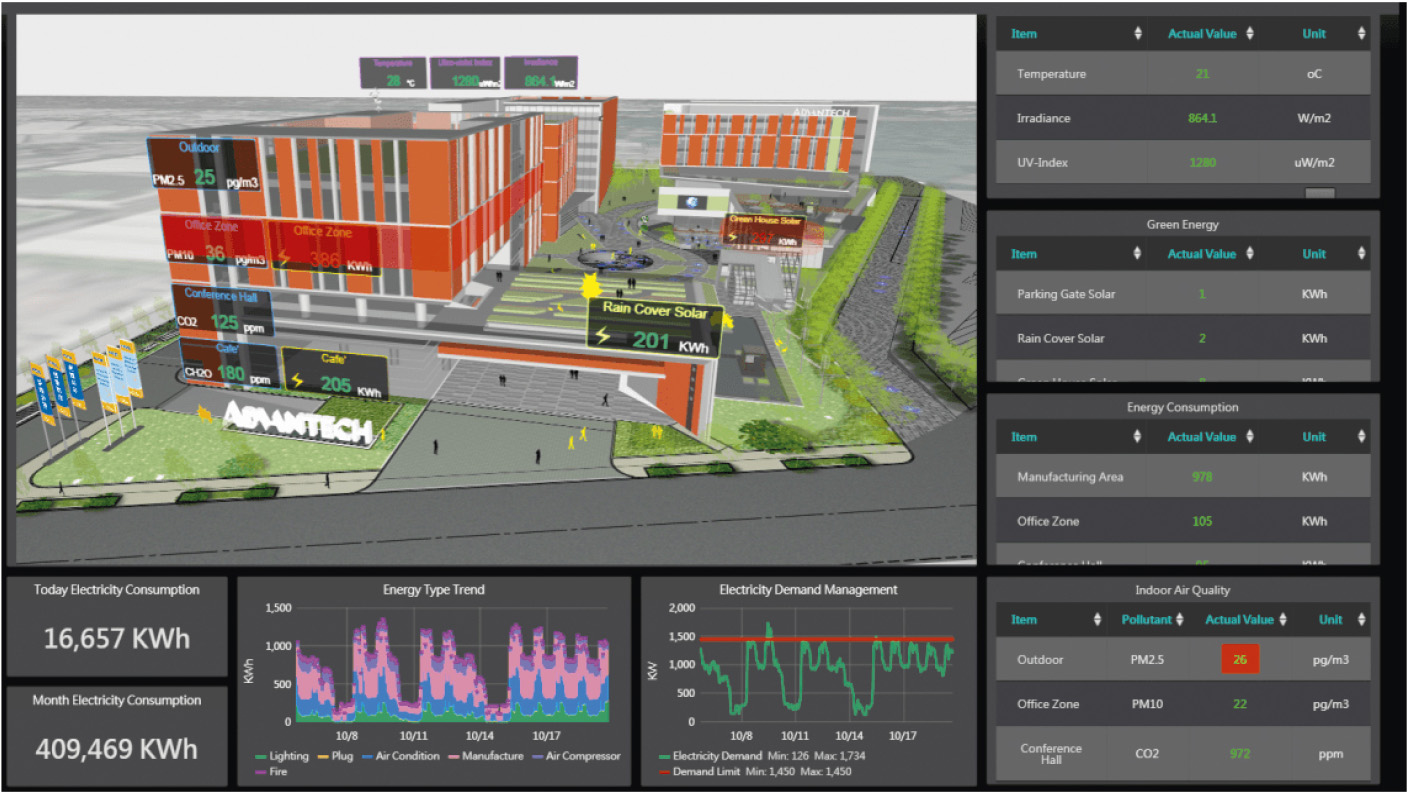The height and width of the screenshot is (794, 1409).
Task: Select the Manufacturing Area row
Action: [1183, 477]
